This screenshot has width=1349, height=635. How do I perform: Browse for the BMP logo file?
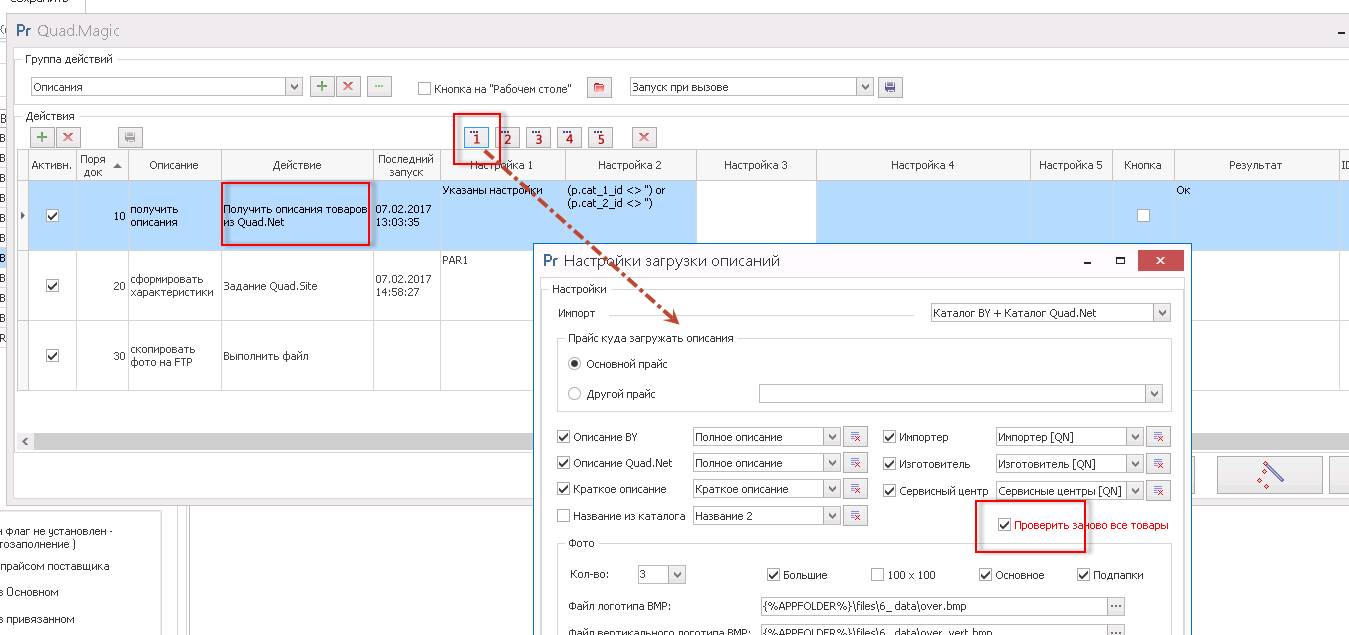(x=1116, y=606)
